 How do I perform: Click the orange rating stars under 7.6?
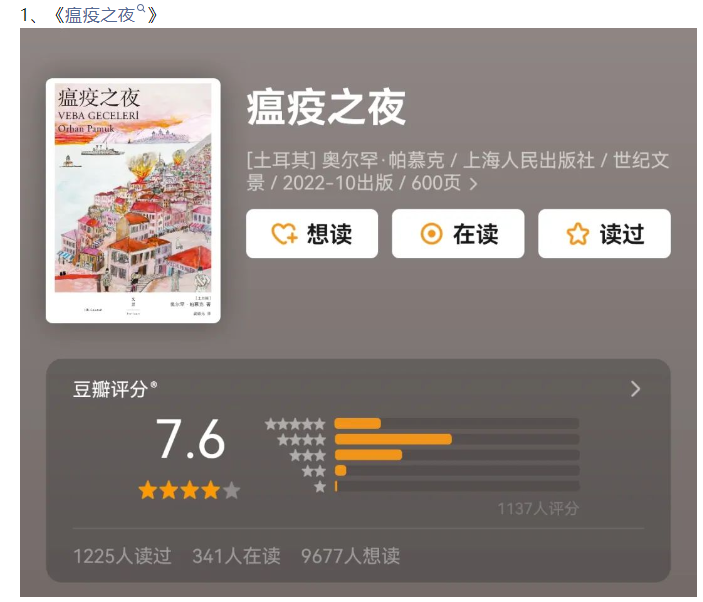point(190,490)
